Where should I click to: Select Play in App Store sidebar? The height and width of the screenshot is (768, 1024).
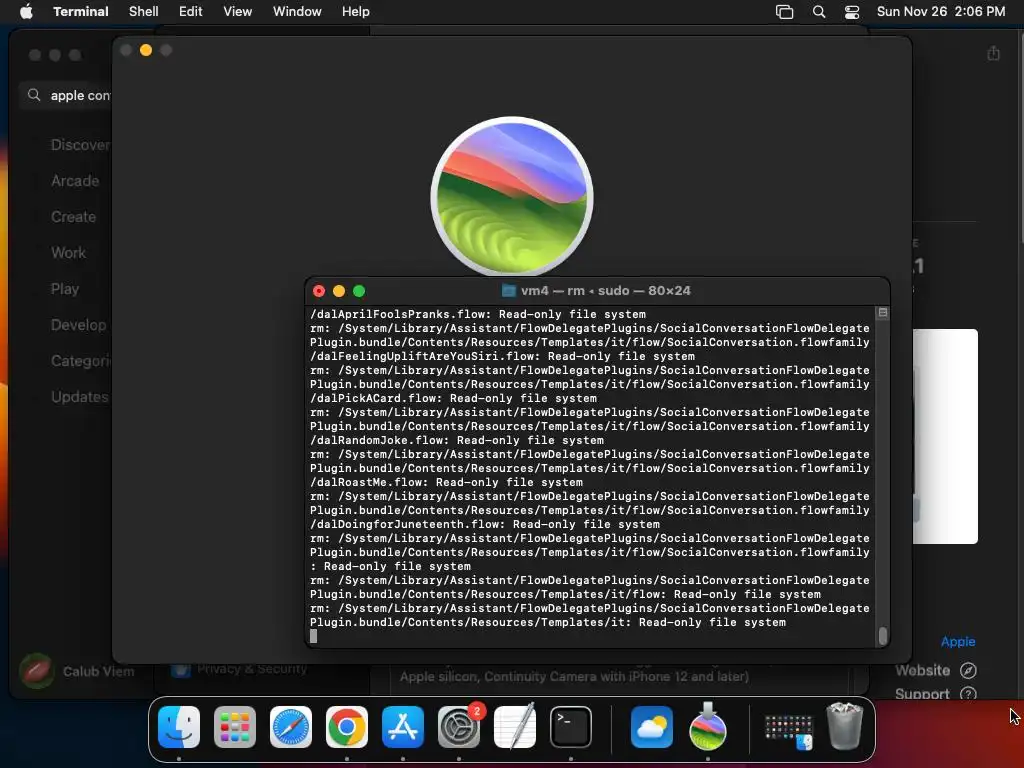point(65,289)
